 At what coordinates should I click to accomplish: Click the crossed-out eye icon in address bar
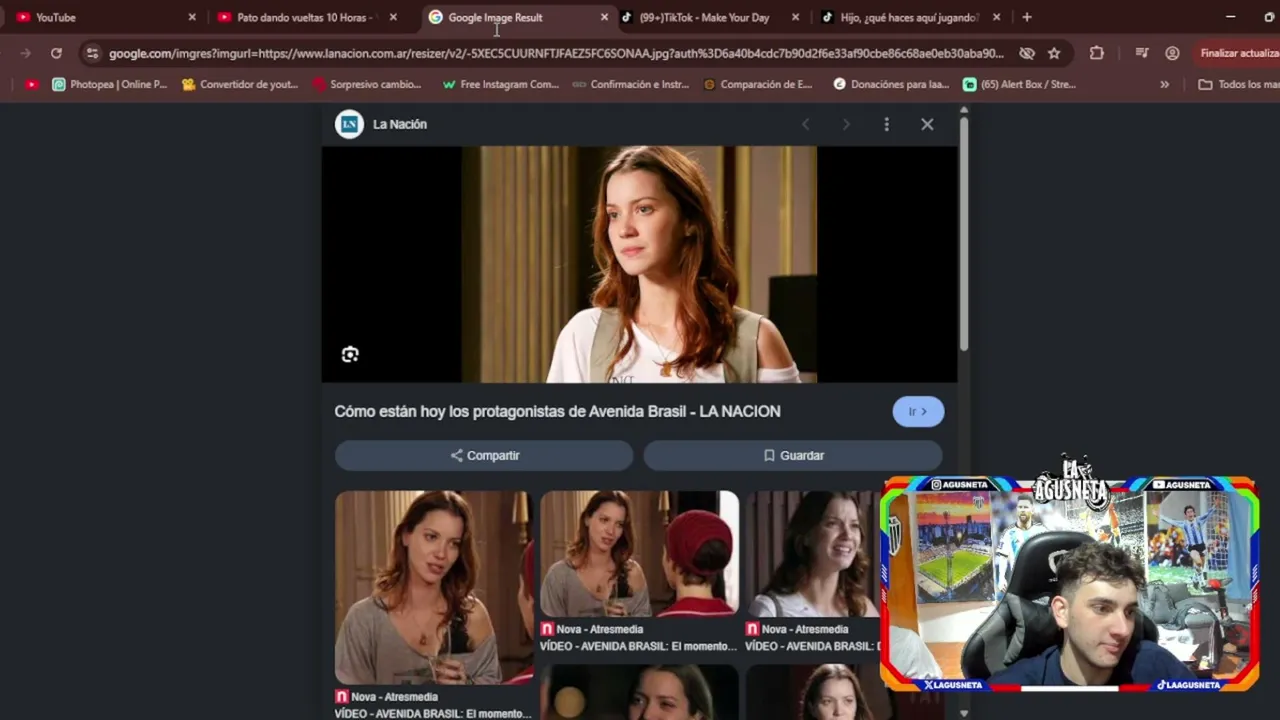point(1026,53)
